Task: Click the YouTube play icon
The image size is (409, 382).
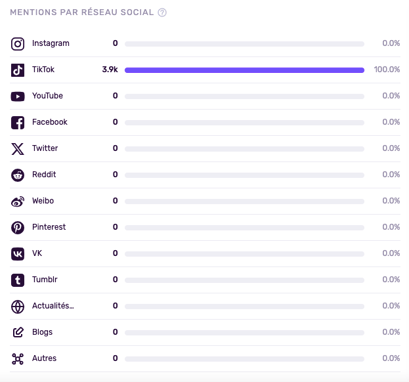Action: pyautogui.click(x=18, y=96)
